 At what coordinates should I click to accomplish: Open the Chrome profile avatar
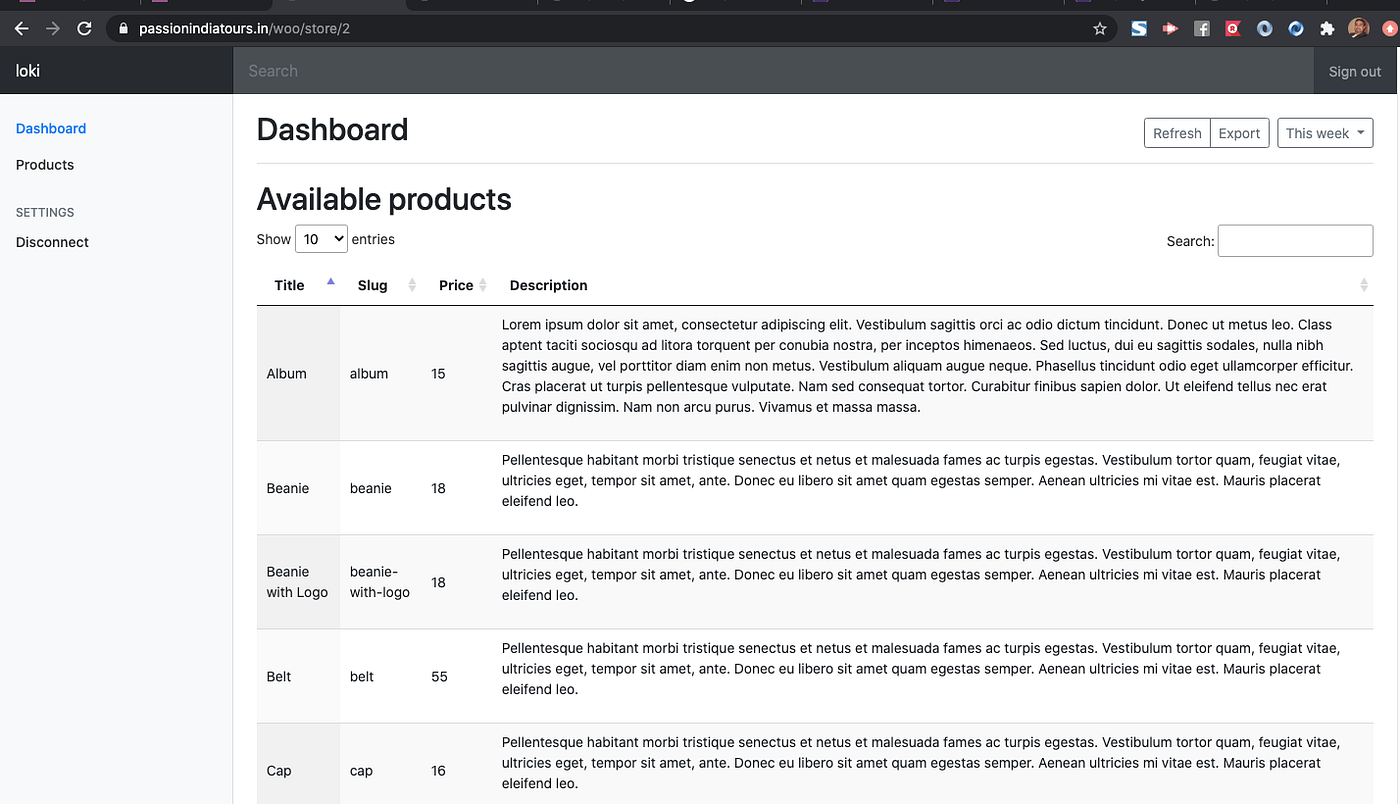pos(1358,29)
